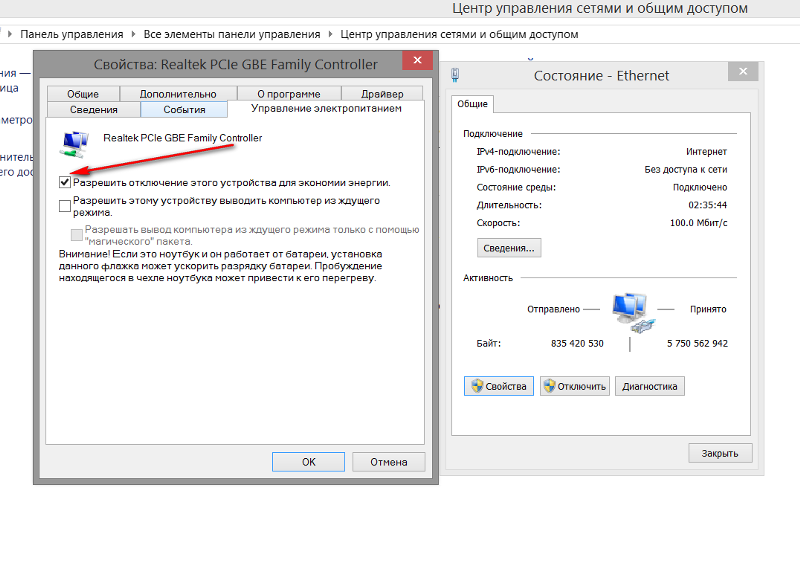Uncheck 'Разрешить отключение этого устройства для экономии энергии'
Viewport: 800px width, 562px height.
[x=65, y=182]
